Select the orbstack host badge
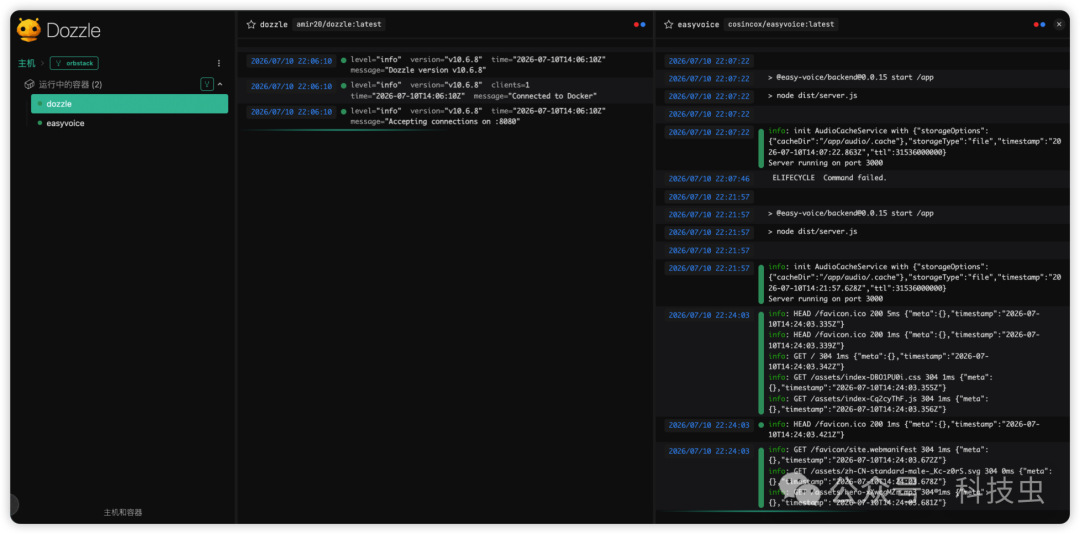Screen dimensions: 1080x534 pyautogui.click(x=74, y=63)
